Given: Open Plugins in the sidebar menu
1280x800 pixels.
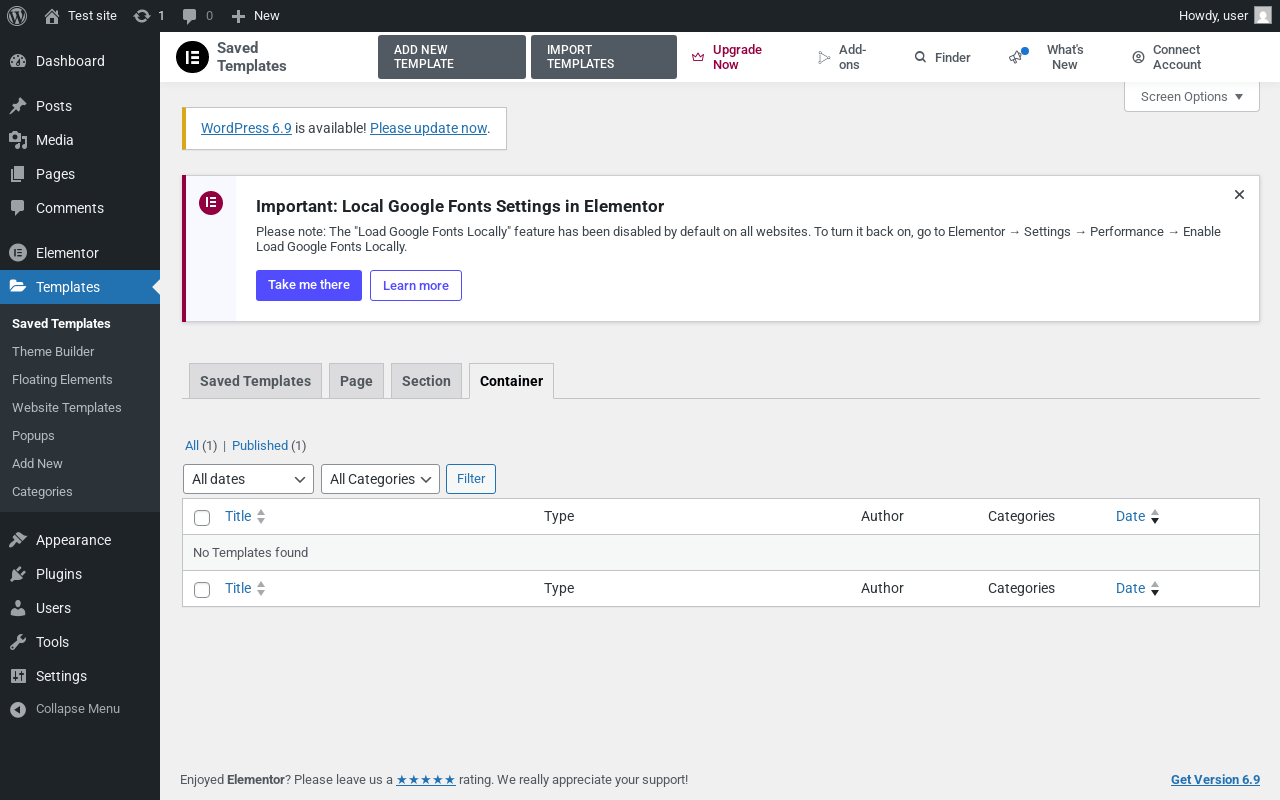Looking at the screenshot, I should tap(58, 574).
